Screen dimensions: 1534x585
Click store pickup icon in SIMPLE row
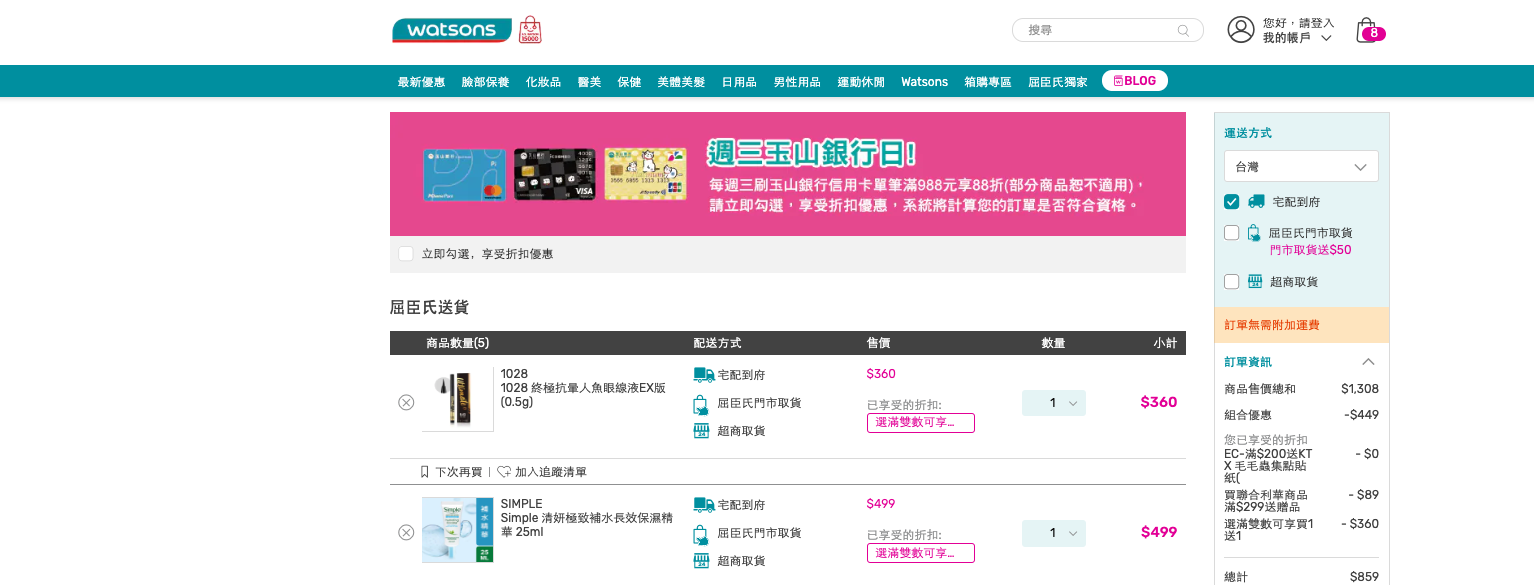point(701,534)
